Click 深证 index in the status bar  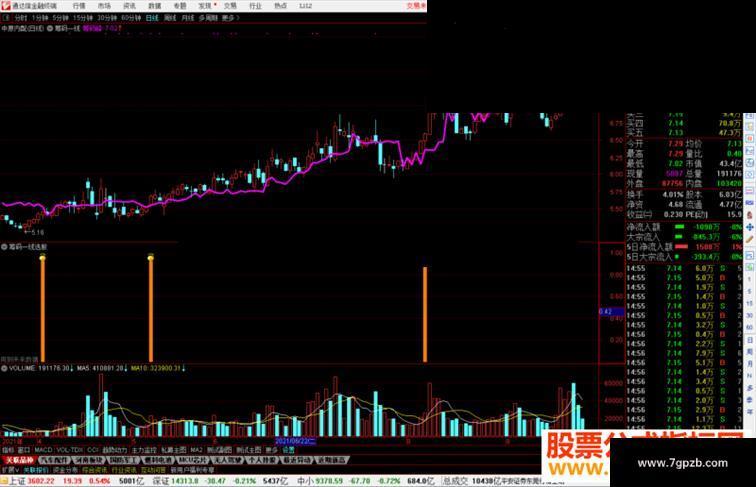(161, 481)
